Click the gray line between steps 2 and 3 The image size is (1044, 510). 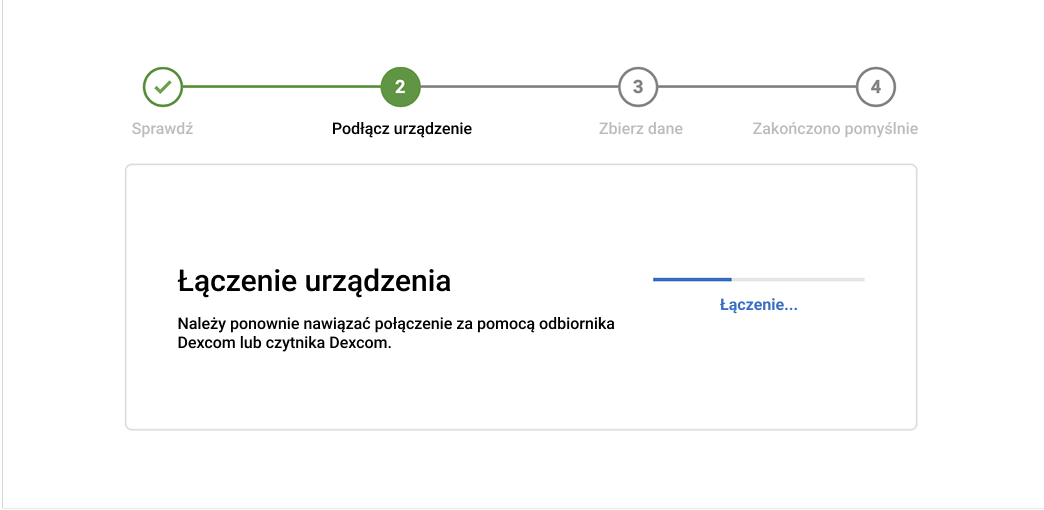(519, 87)
